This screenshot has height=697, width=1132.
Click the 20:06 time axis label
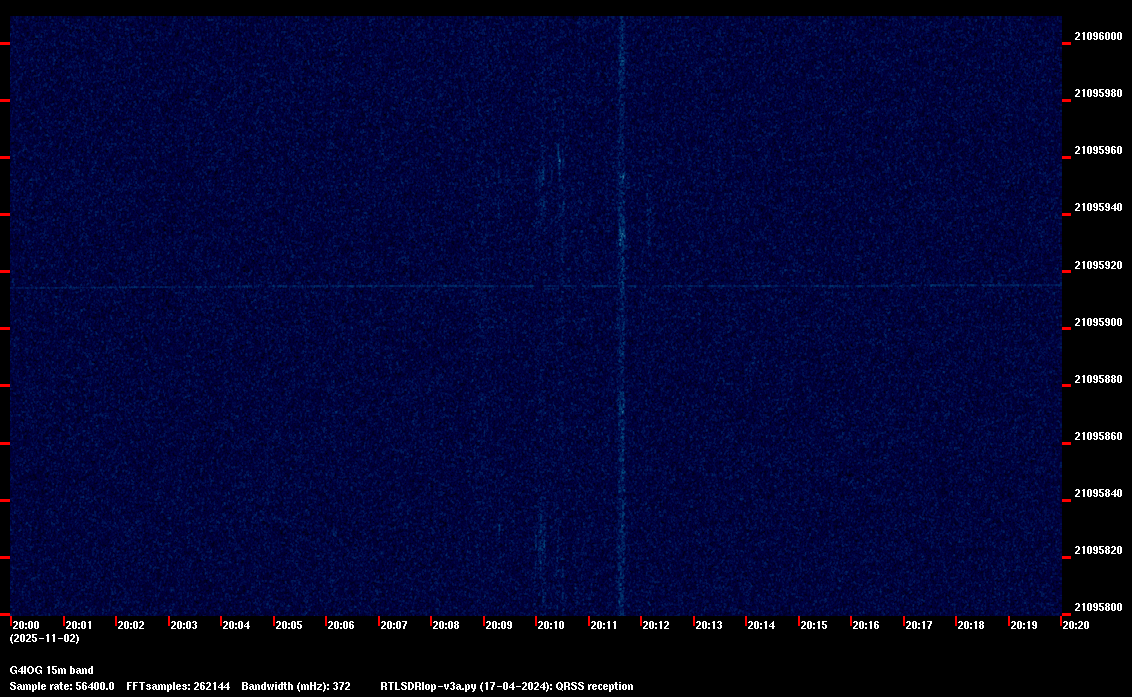coord(341,625)
